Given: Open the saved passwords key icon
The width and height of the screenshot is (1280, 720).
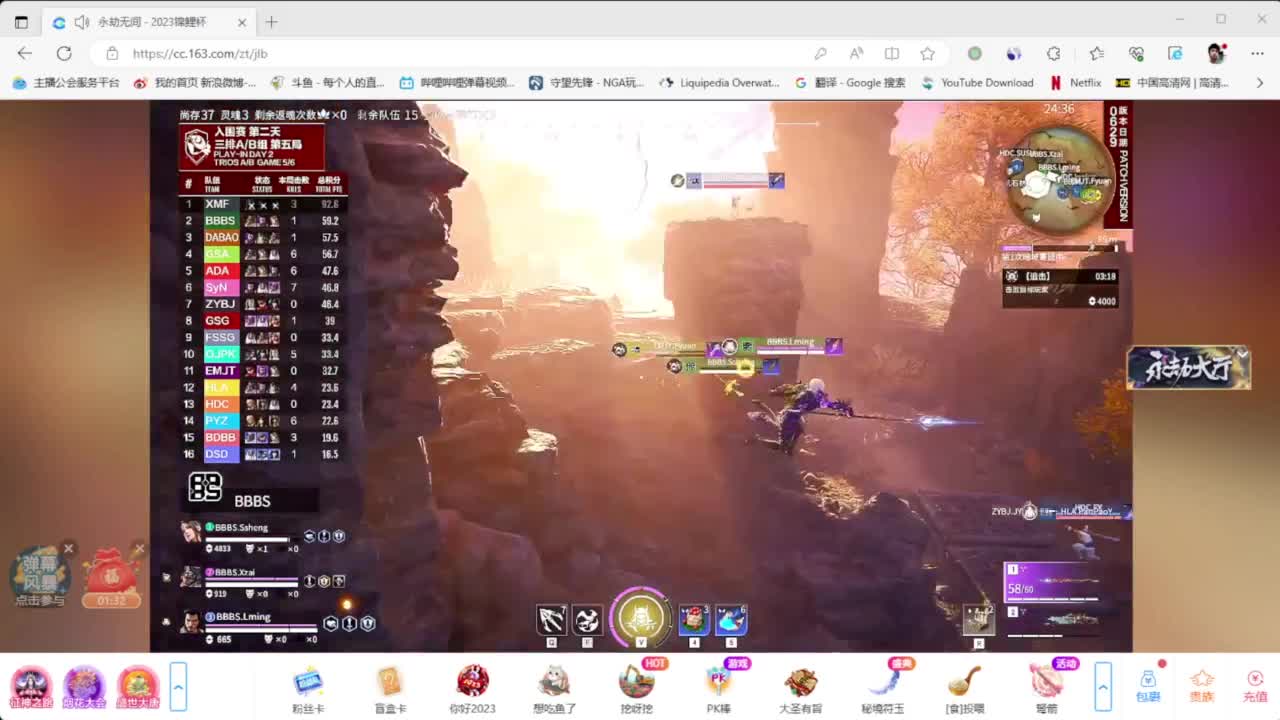Looking at the screenshot, I should click(820, 53).
